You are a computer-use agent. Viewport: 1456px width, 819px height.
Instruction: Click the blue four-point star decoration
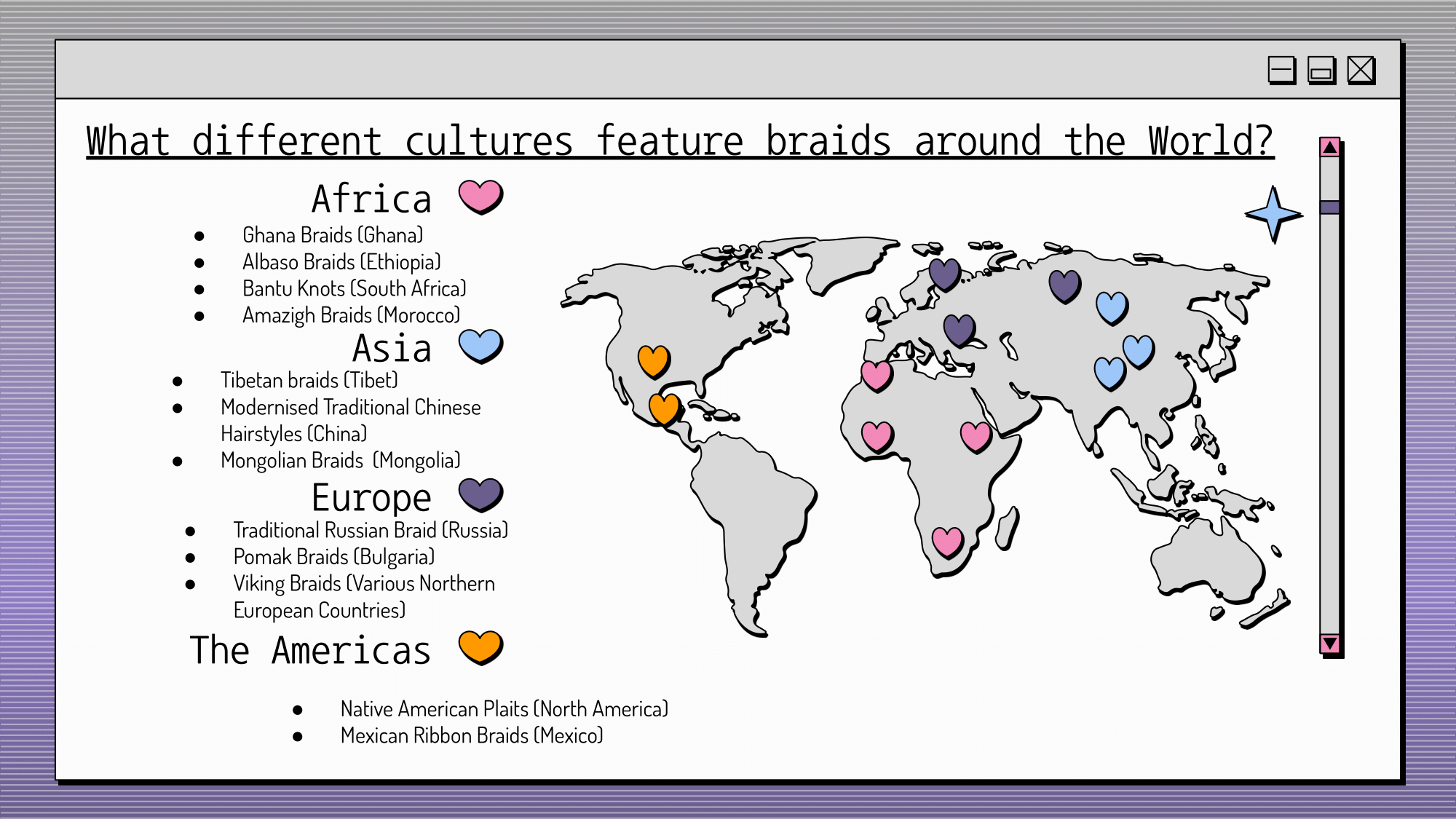point(1273,214)
